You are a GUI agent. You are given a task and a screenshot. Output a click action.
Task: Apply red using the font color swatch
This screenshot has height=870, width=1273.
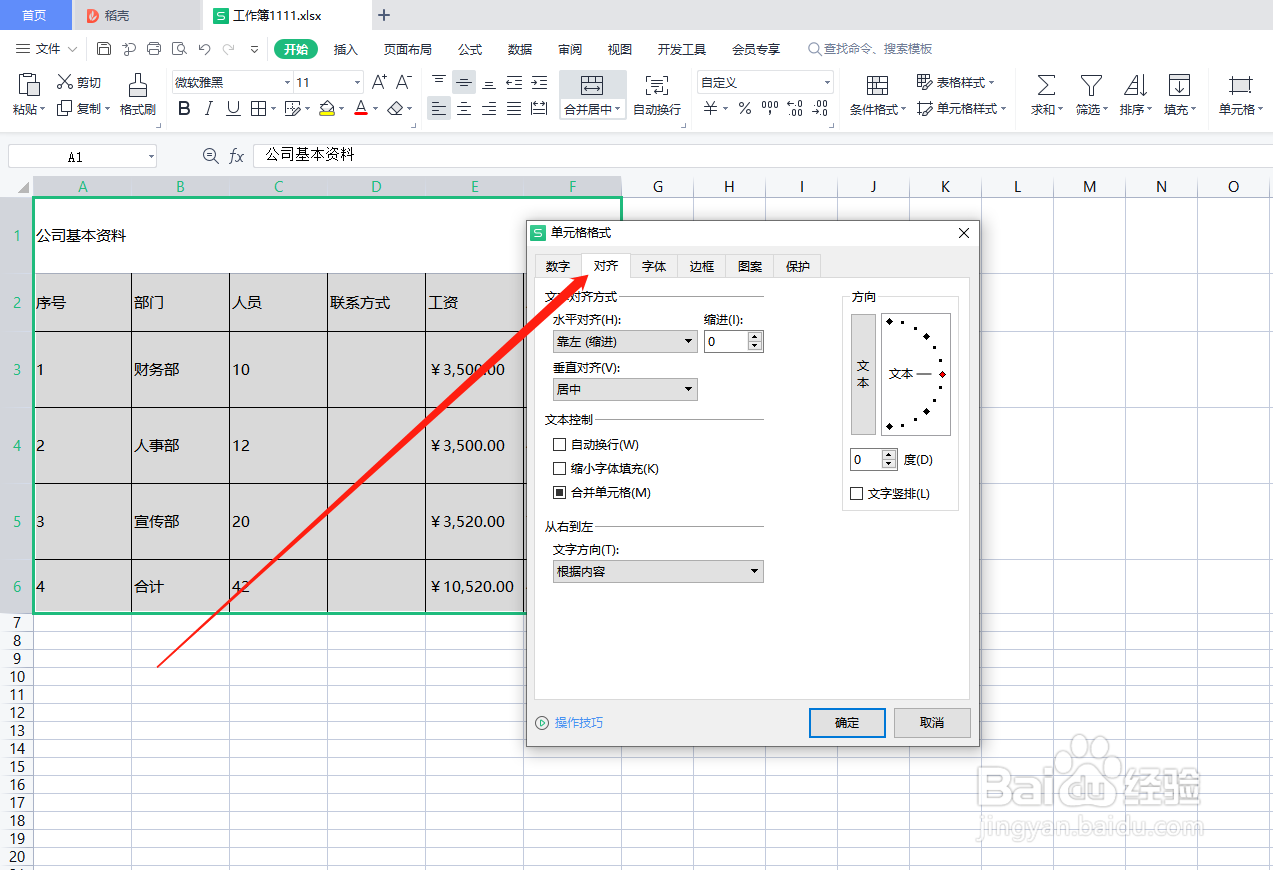pyautogui.click(x=359, y=108)
